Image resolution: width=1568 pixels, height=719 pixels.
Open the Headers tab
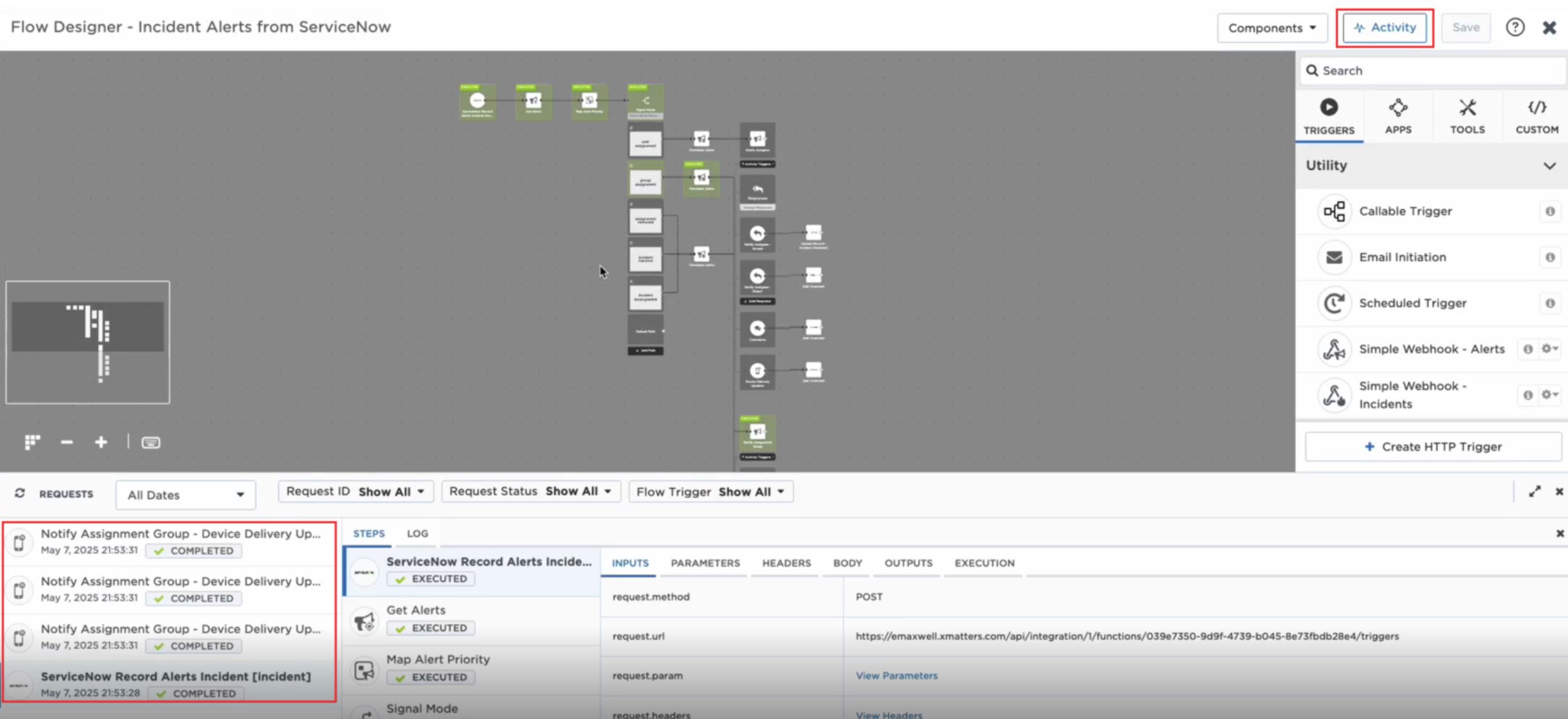(x=787, y=563)
